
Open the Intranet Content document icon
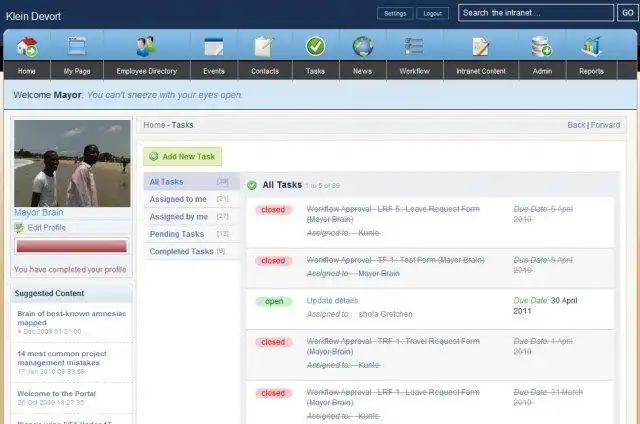(481, 46)
